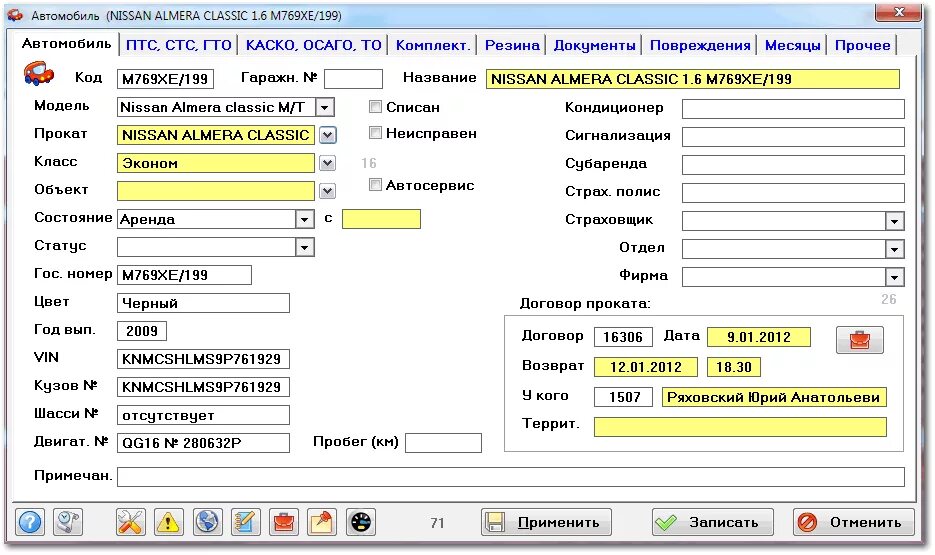Click the Договор number field 16306
This screenshot has width=935, height=555.
pos(623,337)
